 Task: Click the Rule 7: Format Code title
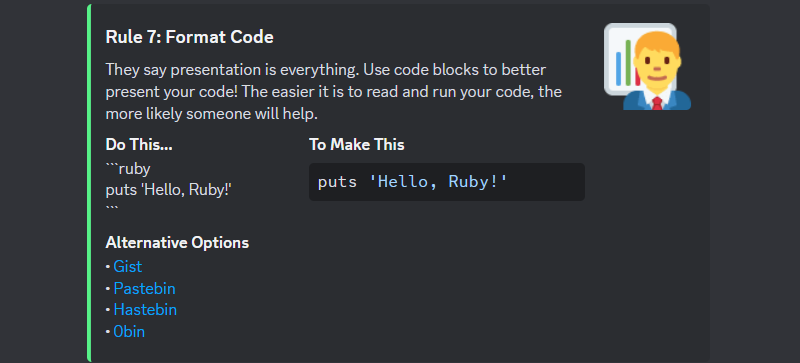point(189,37)
